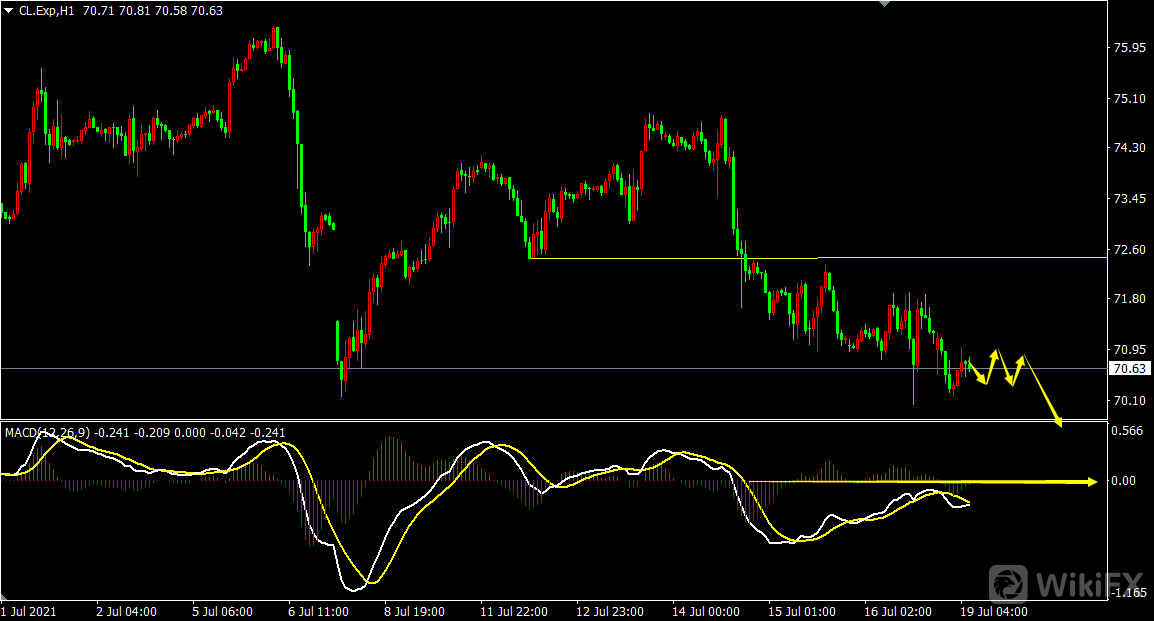The image size is (1154, 621).
Task: Click the 70.10 price axis label
Action: click(1127, 401)
